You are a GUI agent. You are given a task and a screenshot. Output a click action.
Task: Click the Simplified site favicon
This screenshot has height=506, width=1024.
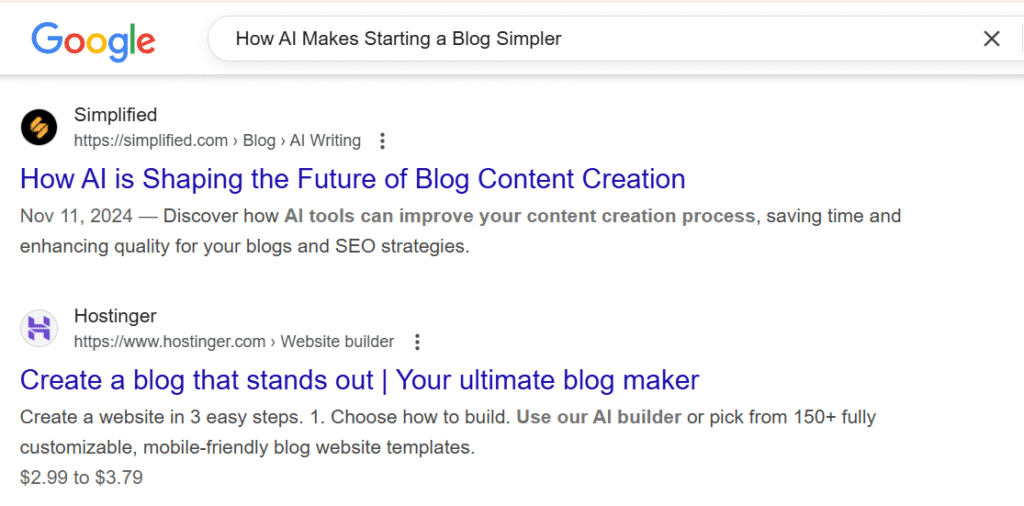[39, 127]
